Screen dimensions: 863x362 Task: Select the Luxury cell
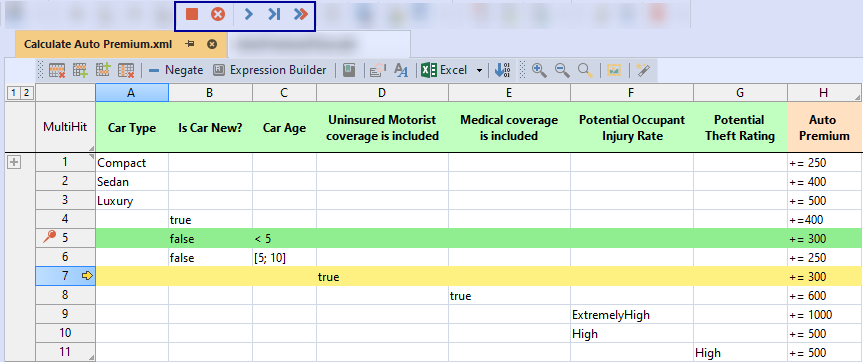pos(132,201)
